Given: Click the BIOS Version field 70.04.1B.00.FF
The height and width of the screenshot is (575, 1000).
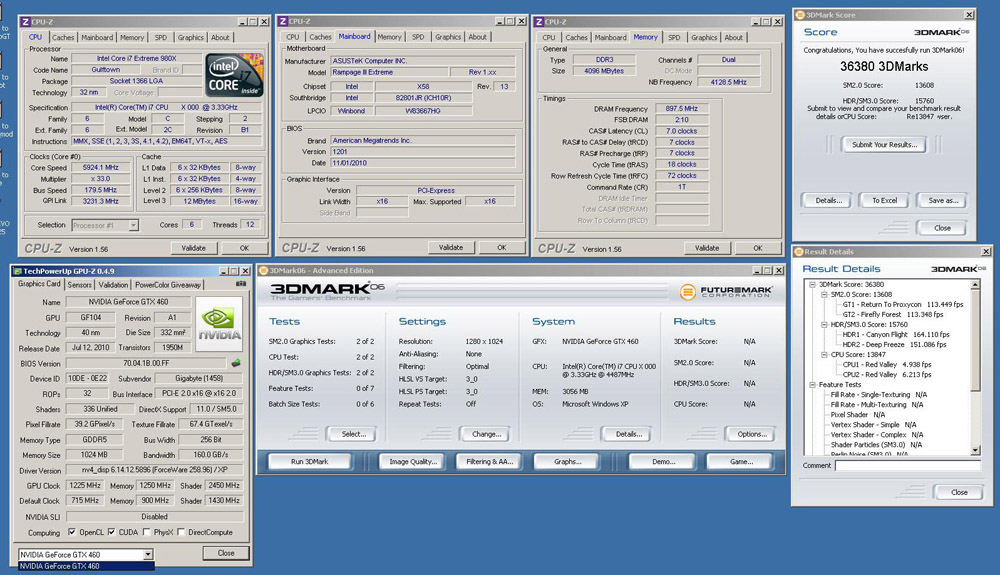Looking at the screenshot, I should 147,363.
